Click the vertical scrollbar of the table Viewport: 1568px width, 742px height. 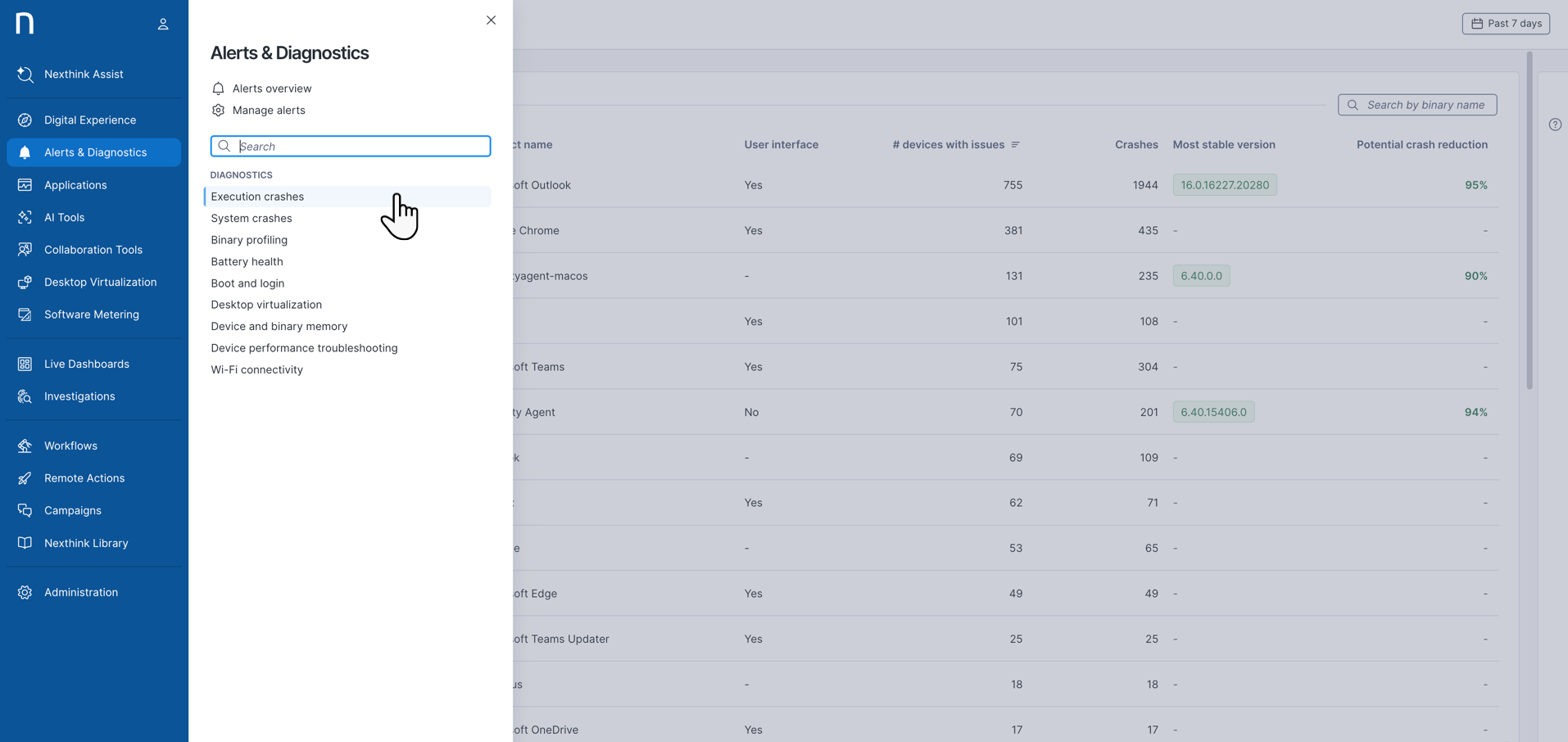(1529, 221)
